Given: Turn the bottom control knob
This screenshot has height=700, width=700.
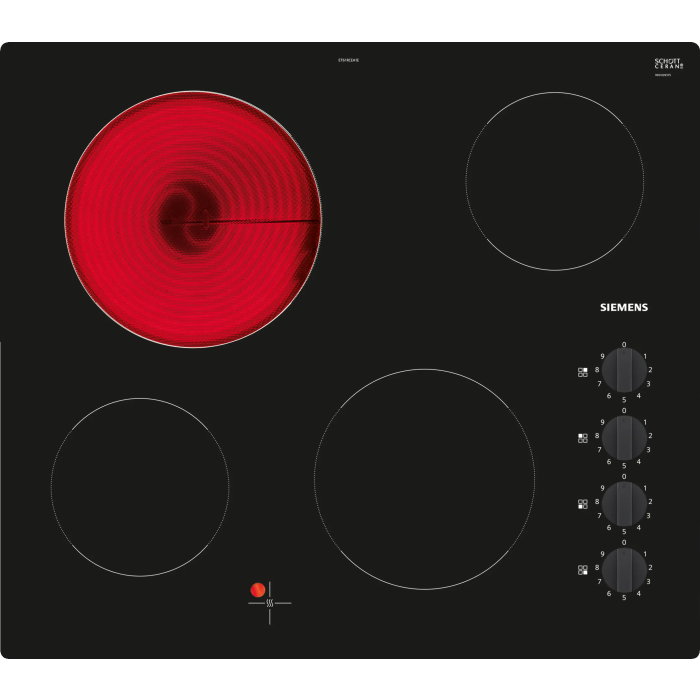Looking at the screenshot, I should 624,569.
